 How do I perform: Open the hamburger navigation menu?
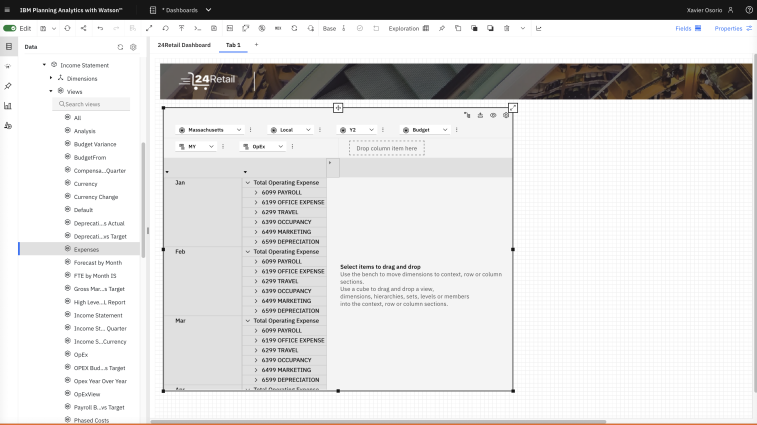7,10
